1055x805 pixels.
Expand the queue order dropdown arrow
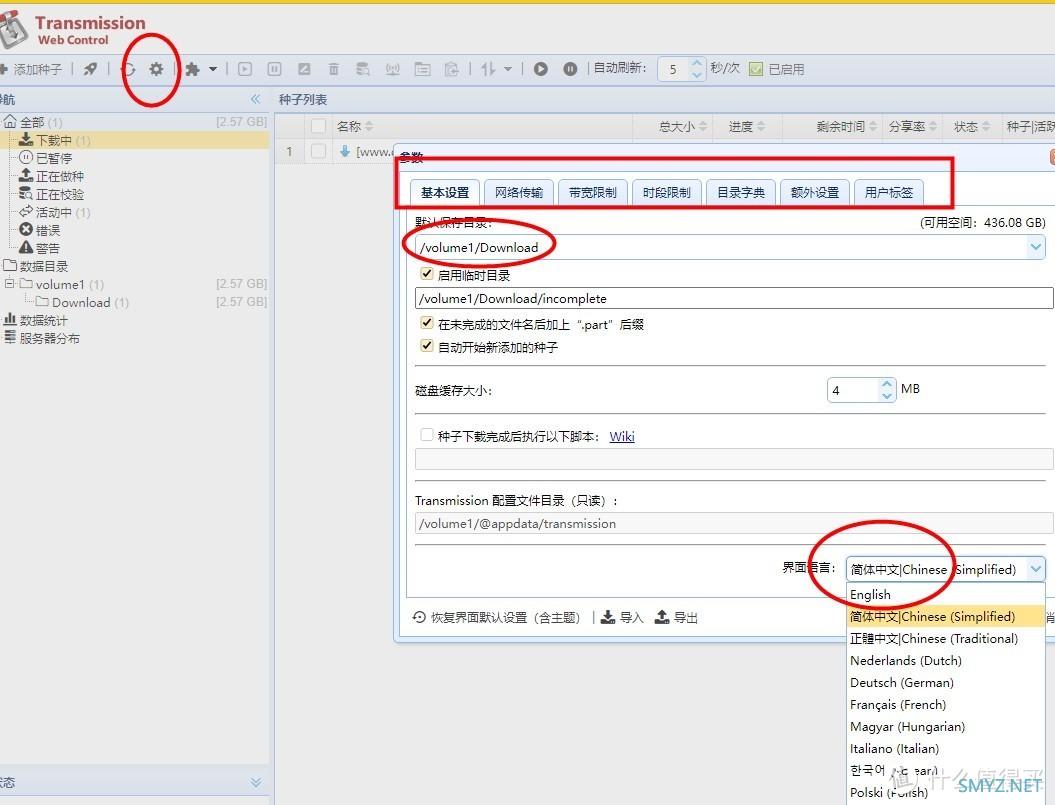click(508, 69)
